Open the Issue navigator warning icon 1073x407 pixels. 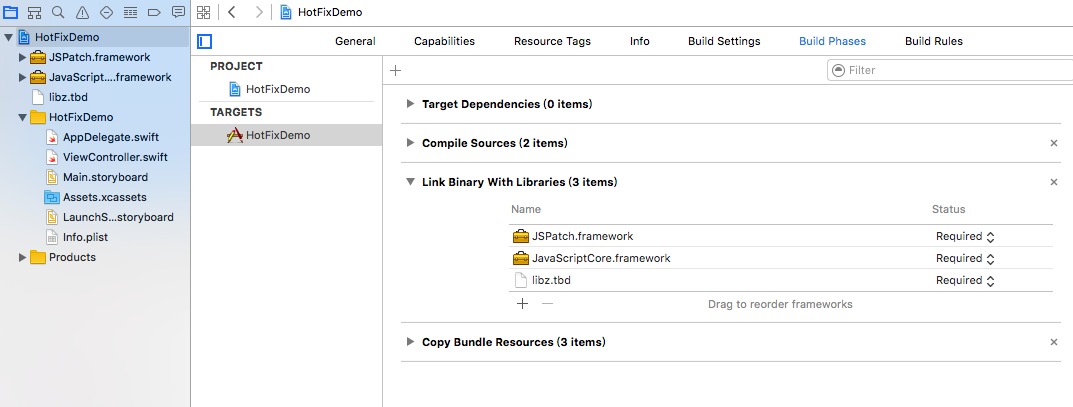[x=82, y=12]
